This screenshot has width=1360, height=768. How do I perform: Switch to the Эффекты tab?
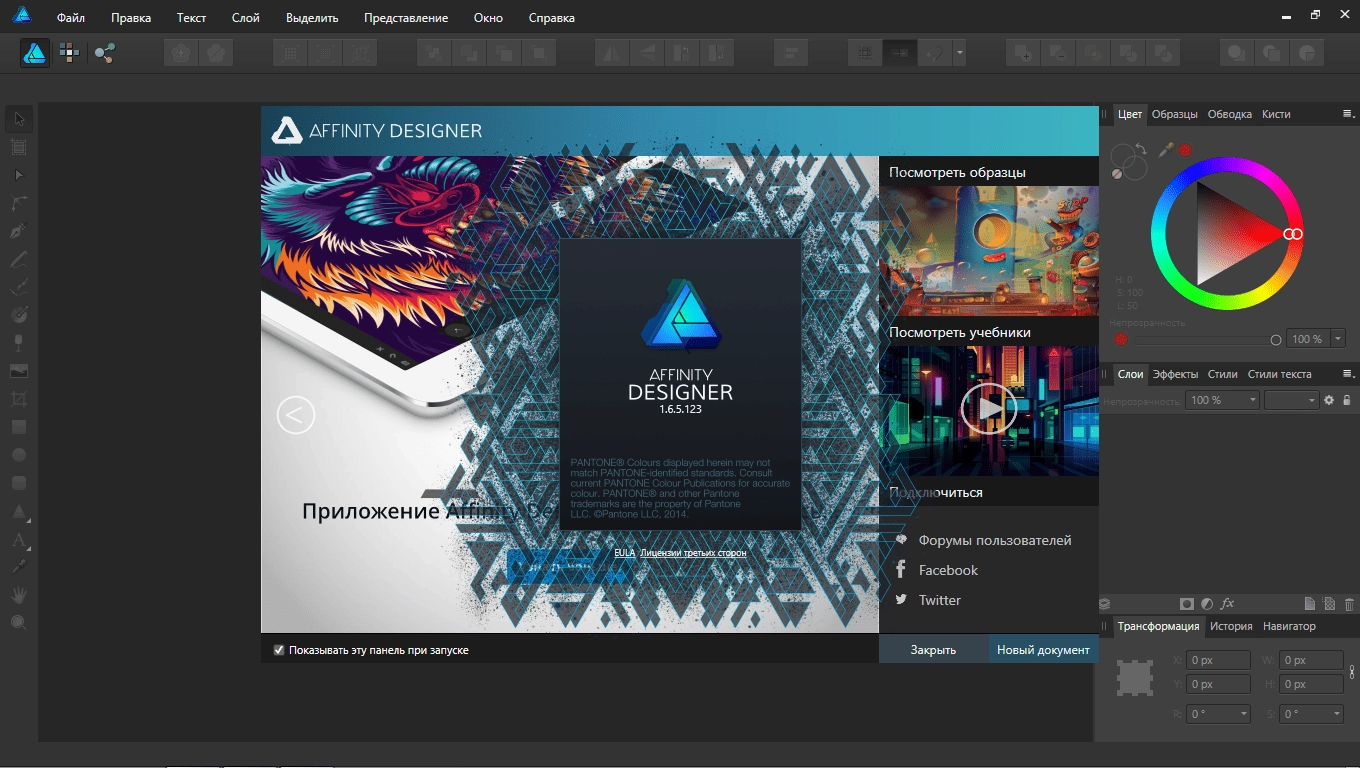pos(1175,374)
